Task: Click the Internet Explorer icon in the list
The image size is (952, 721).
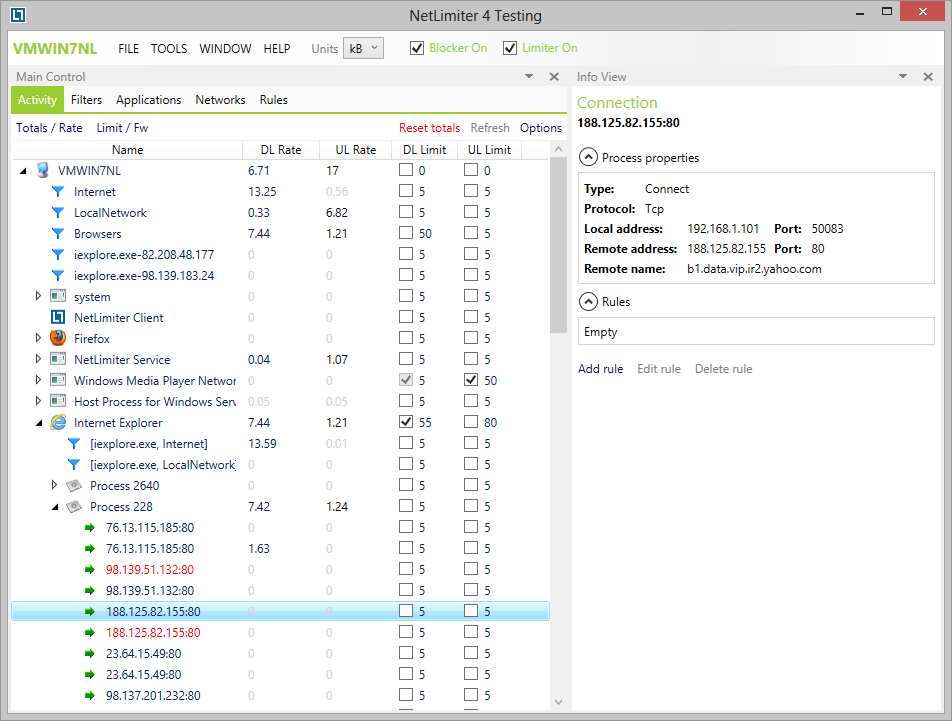Action: 58,422
